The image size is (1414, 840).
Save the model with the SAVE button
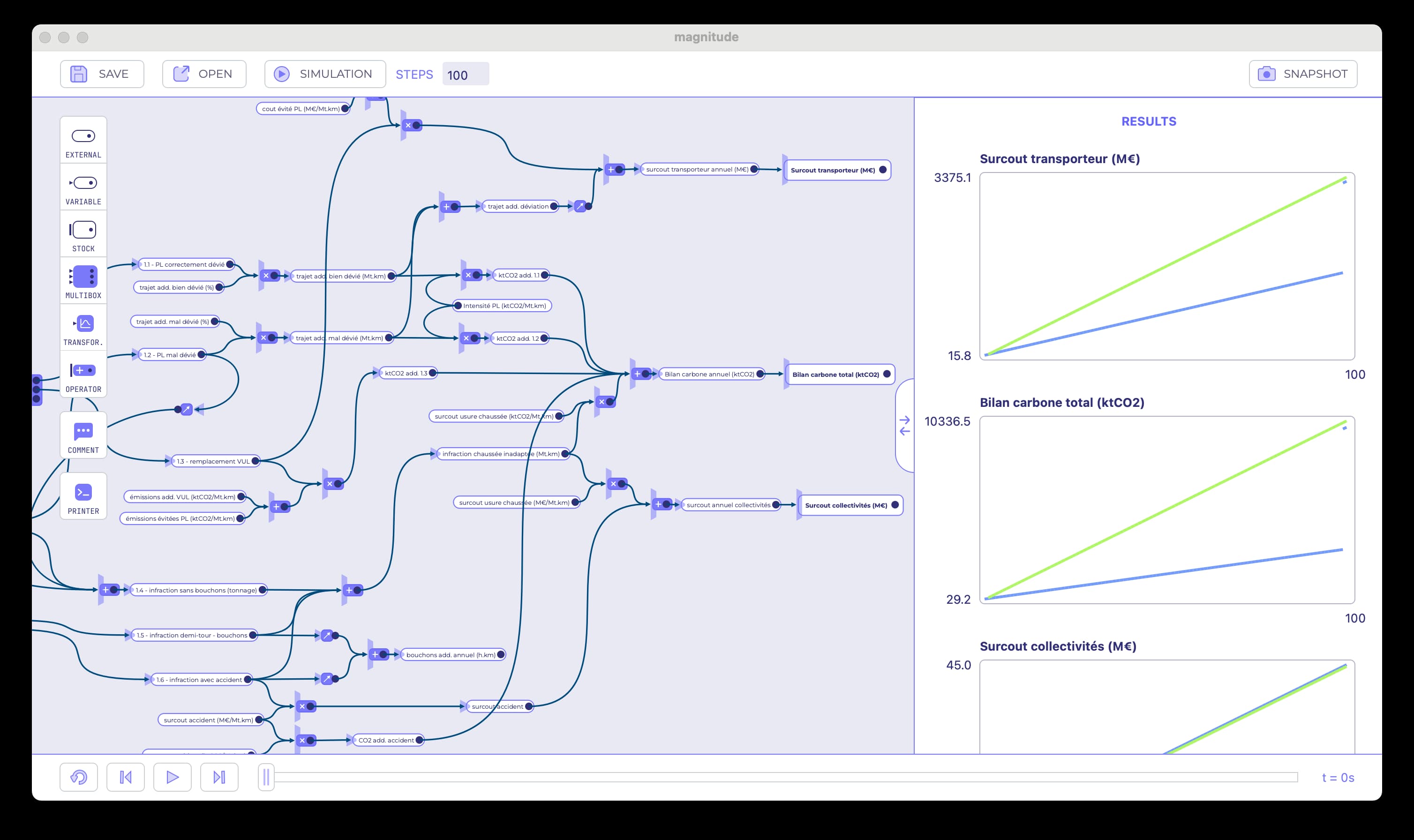102,74
